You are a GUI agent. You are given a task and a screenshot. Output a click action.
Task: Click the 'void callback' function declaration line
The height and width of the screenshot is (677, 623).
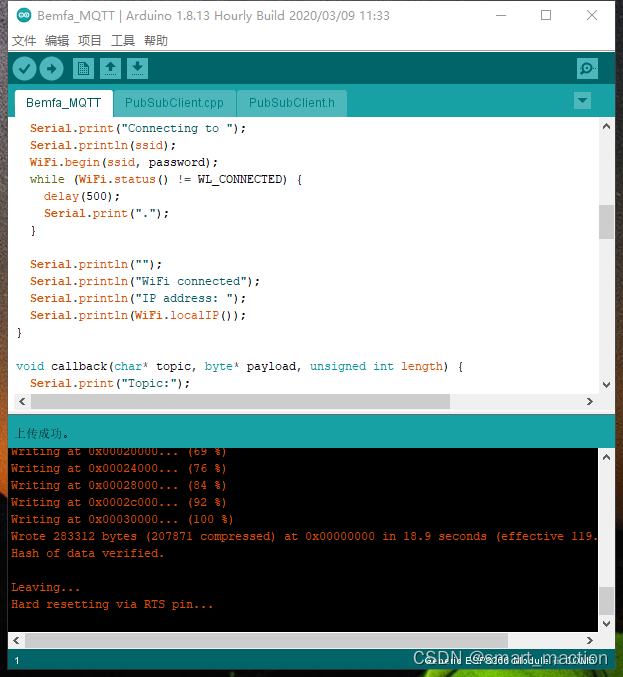[240, 367]
